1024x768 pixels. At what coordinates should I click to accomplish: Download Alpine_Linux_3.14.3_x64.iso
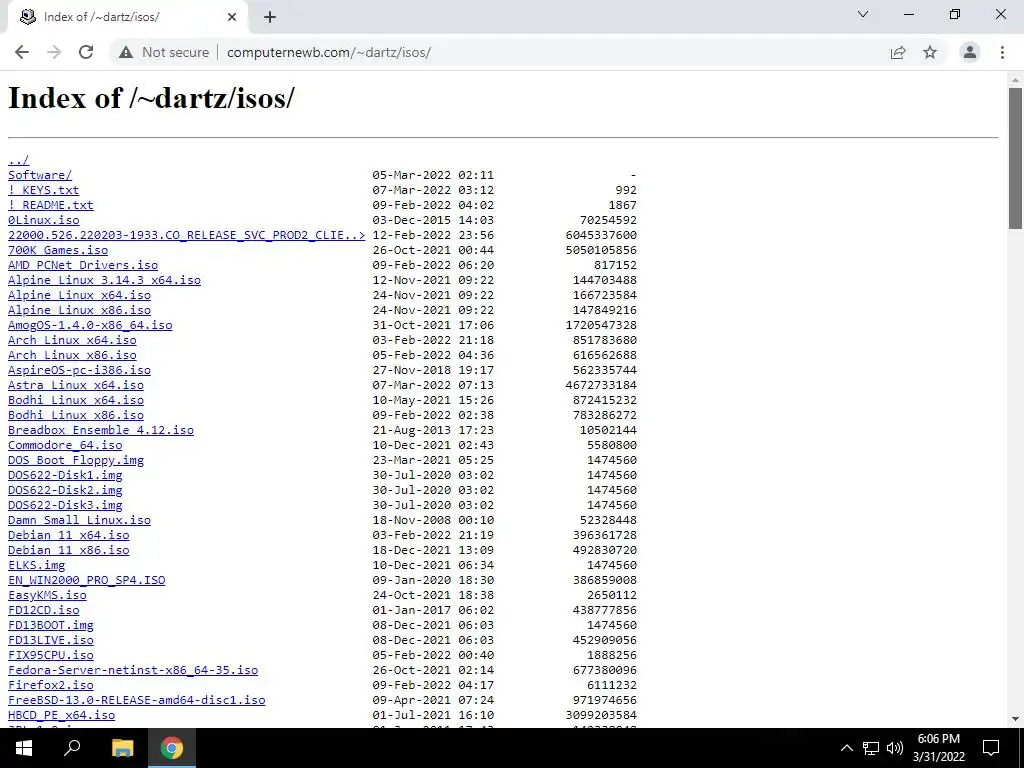tap(104, 280)
